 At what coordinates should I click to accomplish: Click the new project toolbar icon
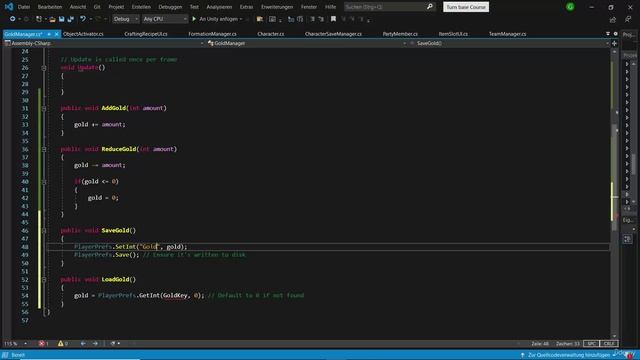click(x=39, y=19)
